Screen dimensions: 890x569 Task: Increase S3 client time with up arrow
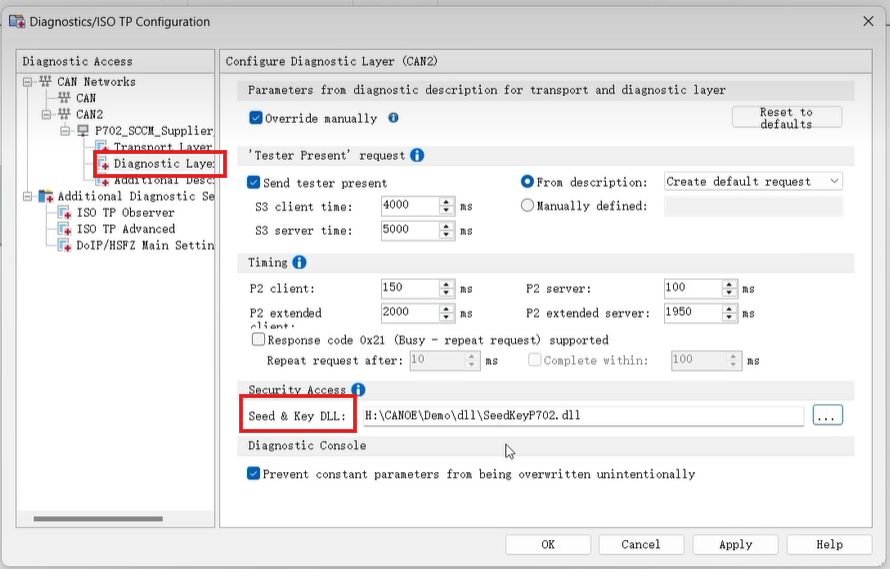[x=447, y=202]
